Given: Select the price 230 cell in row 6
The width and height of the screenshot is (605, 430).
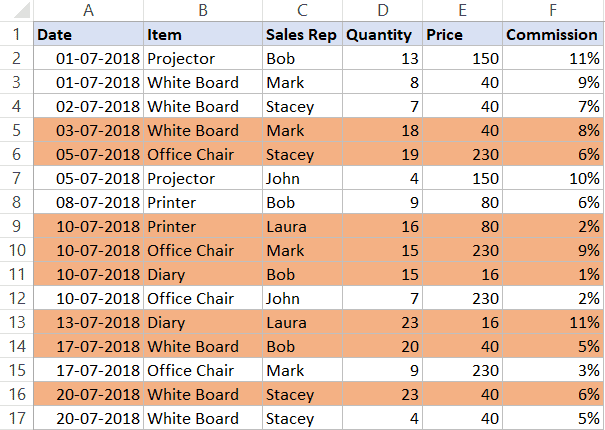Looking at the screenshot, I should point(463,154).
